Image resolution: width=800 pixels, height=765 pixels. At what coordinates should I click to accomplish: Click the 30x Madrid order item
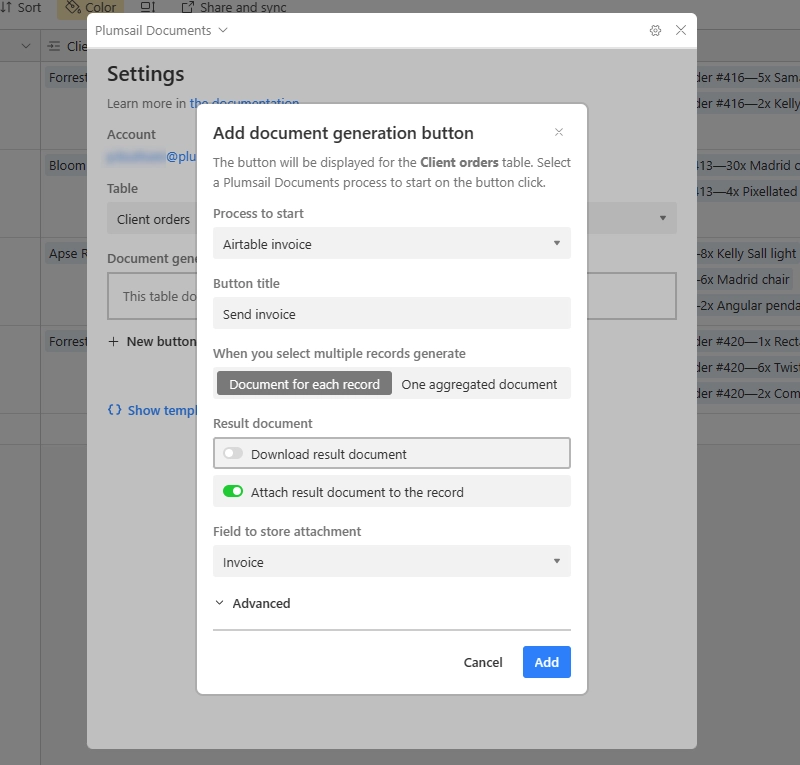748,166
